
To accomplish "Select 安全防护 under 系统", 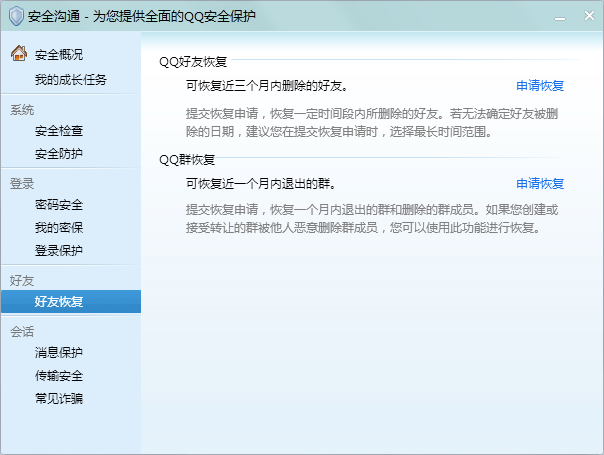I will (x=59, y=154).
